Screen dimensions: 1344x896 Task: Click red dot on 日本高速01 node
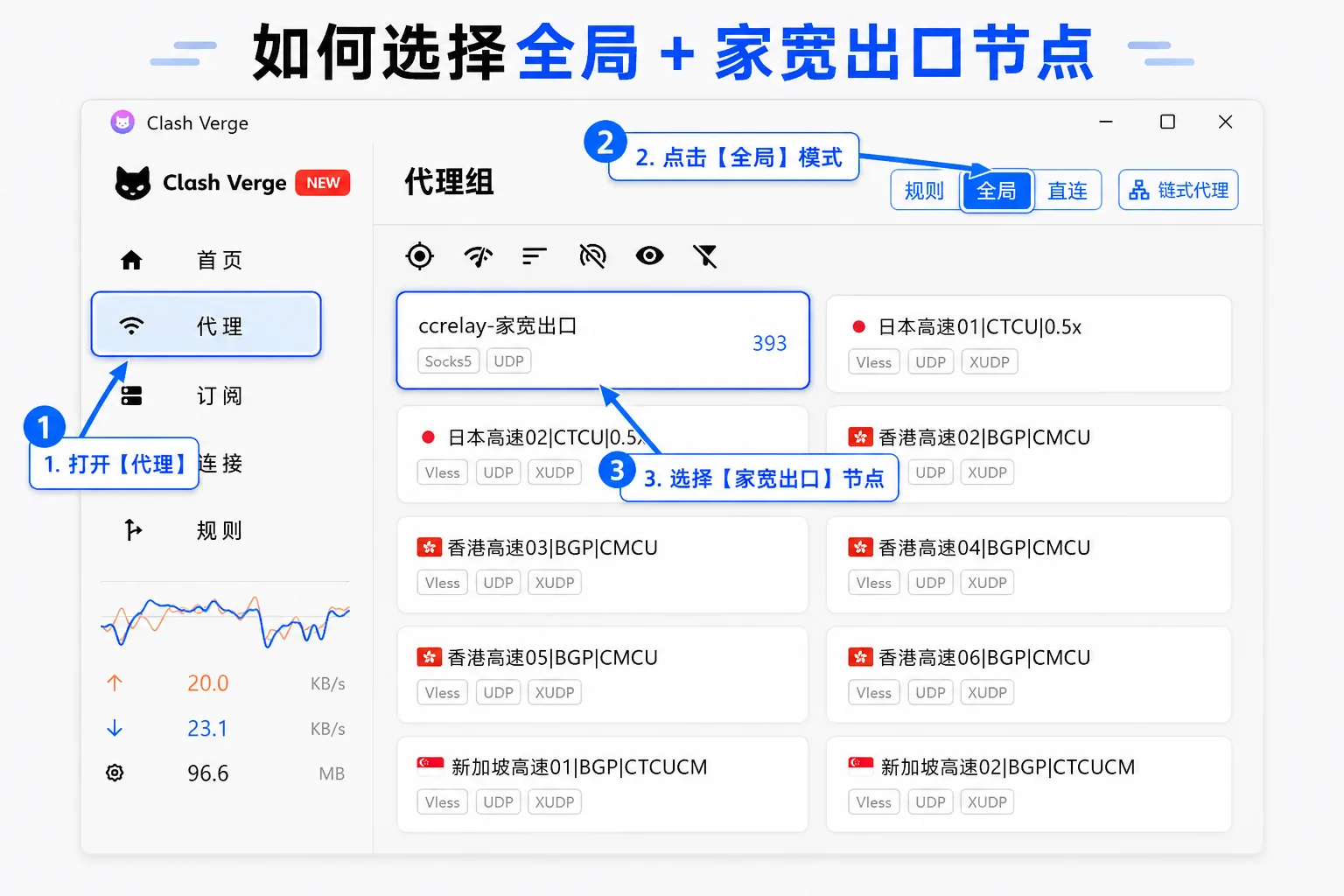(858, 326)
